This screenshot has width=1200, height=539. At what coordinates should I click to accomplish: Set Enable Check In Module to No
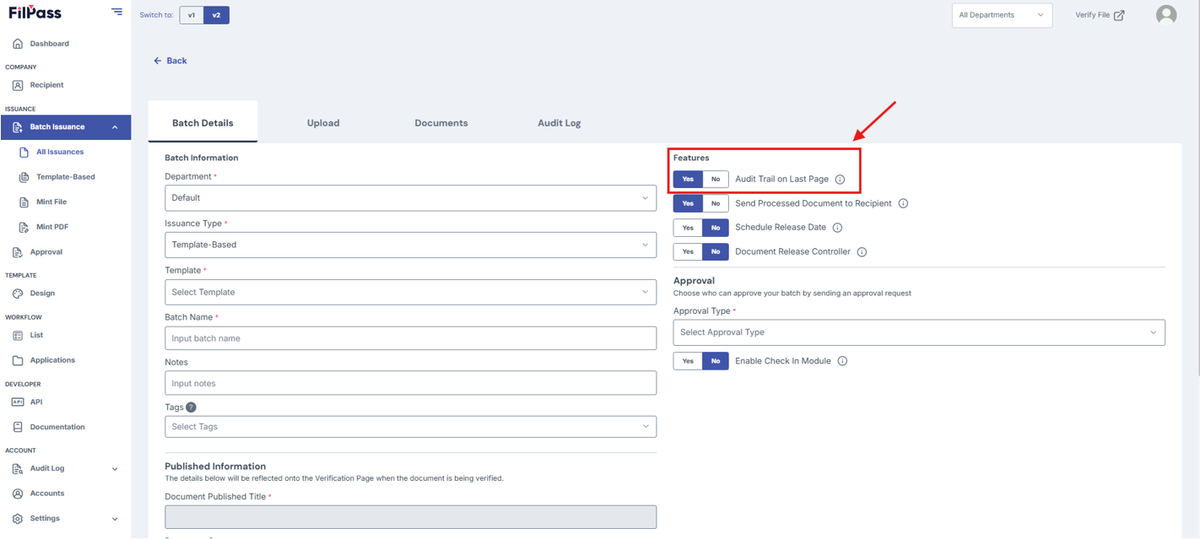[x=715, y=361]
